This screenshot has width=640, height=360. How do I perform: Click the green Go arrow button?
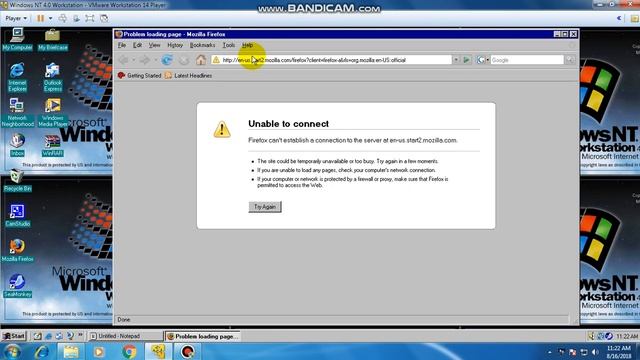[x=466, y=60]
